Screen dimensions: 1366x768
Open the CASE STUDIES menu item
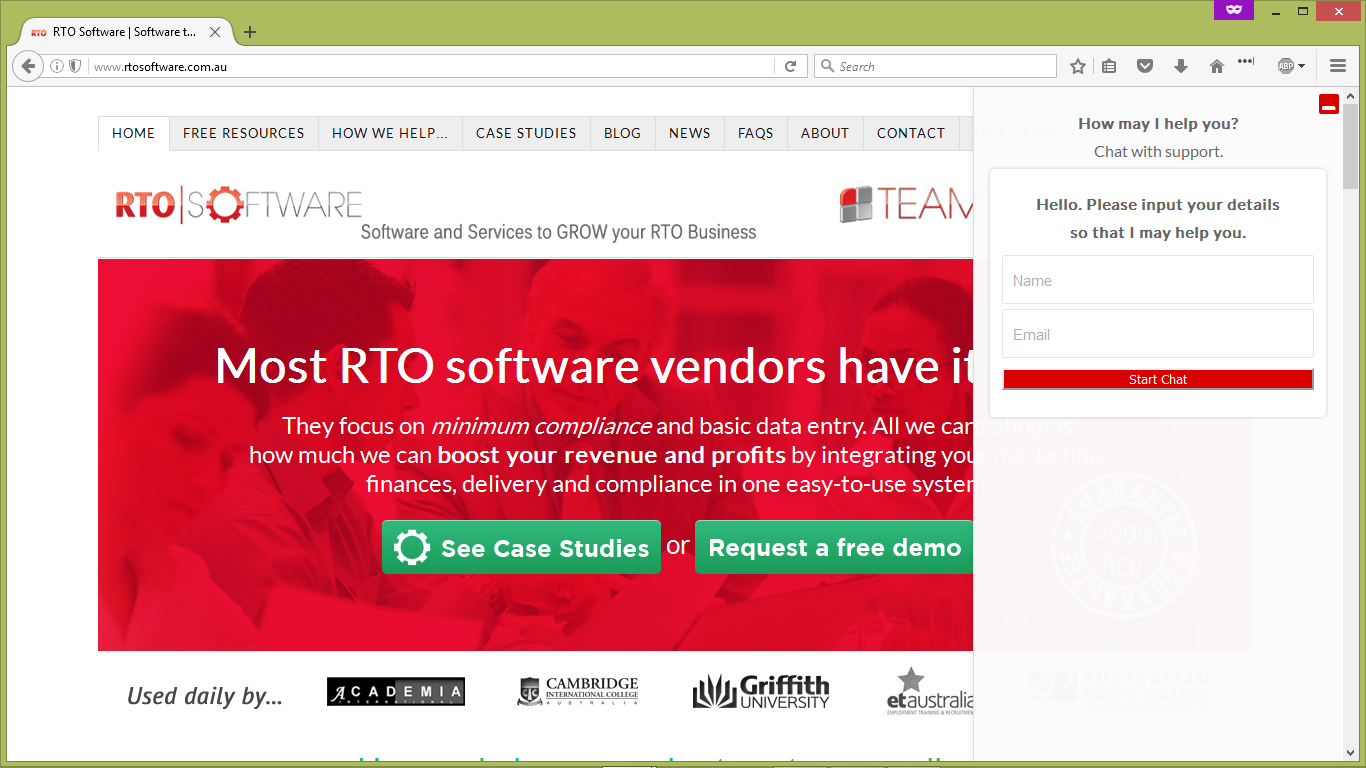(526, 133)
